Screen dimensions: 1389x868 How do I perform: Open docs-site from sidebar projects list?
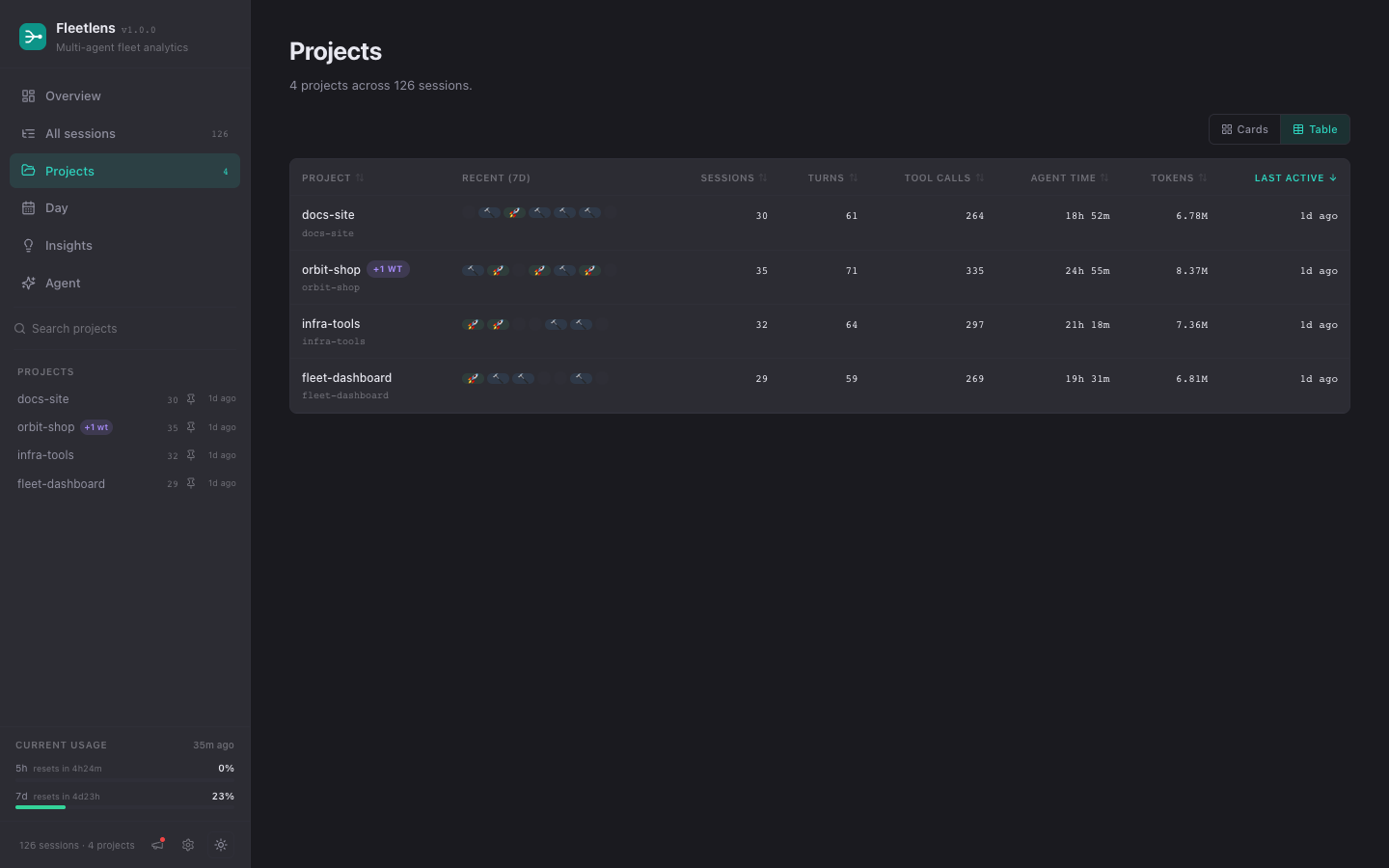tap(43, 399)
